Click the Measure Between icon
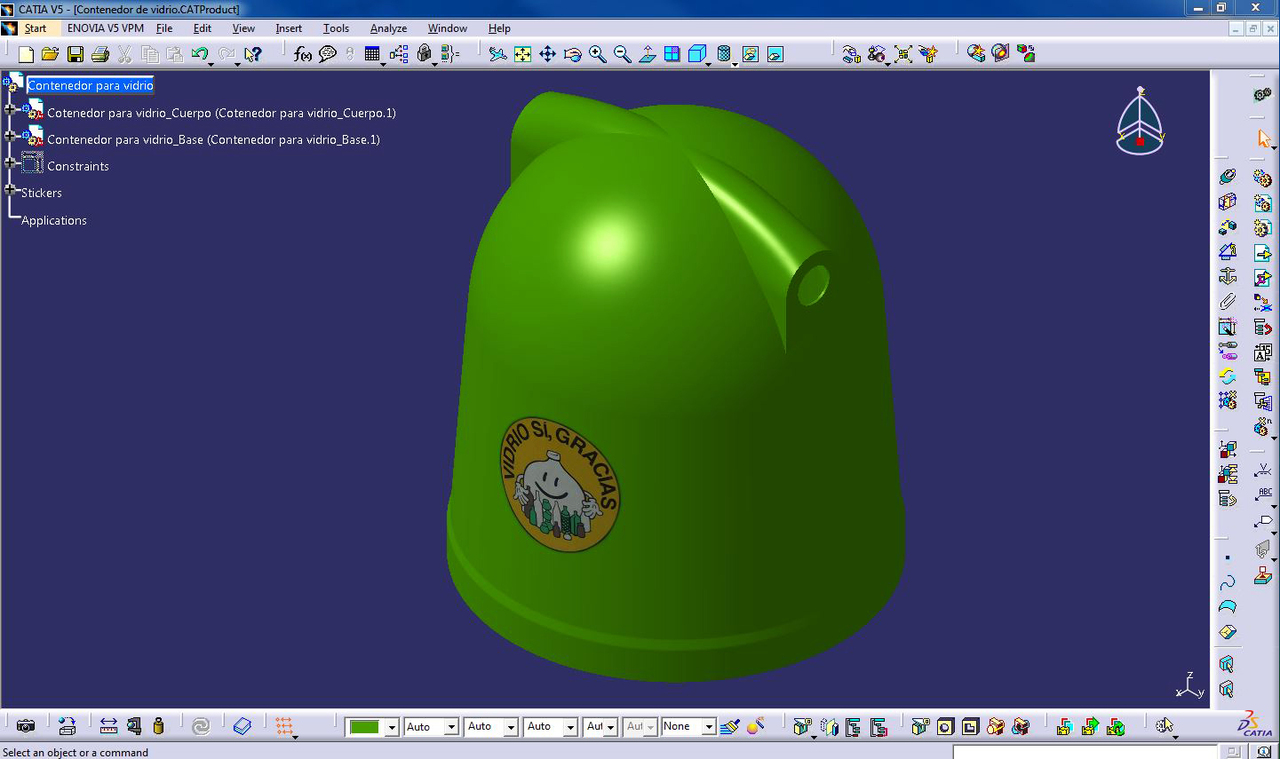Image resolution: width=1280 pixels, height=759 pixels. pyautogui.click(x=108, y=727)
